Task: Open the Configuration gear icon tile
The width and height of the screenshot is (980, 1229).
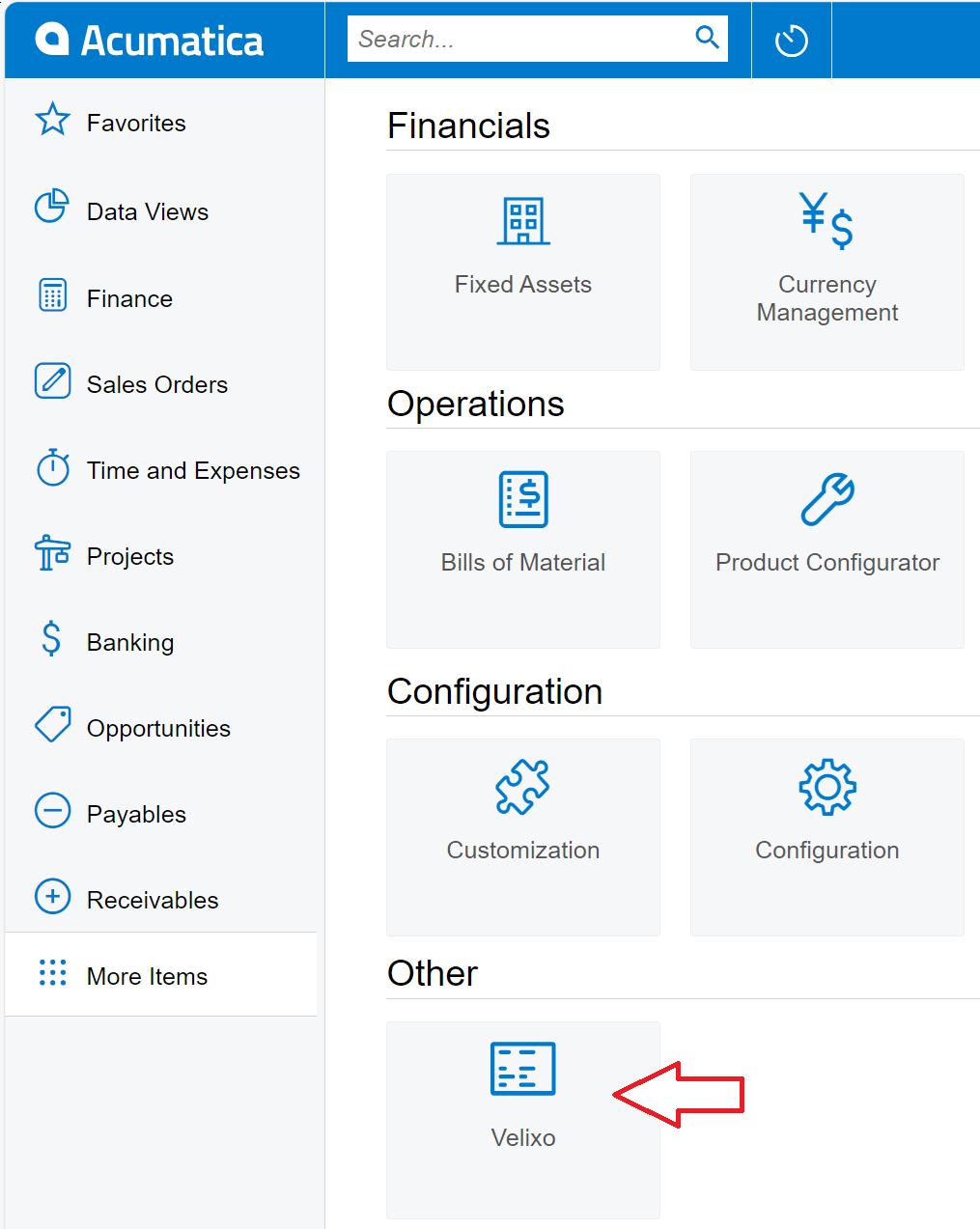Action: tap(827, 787)
